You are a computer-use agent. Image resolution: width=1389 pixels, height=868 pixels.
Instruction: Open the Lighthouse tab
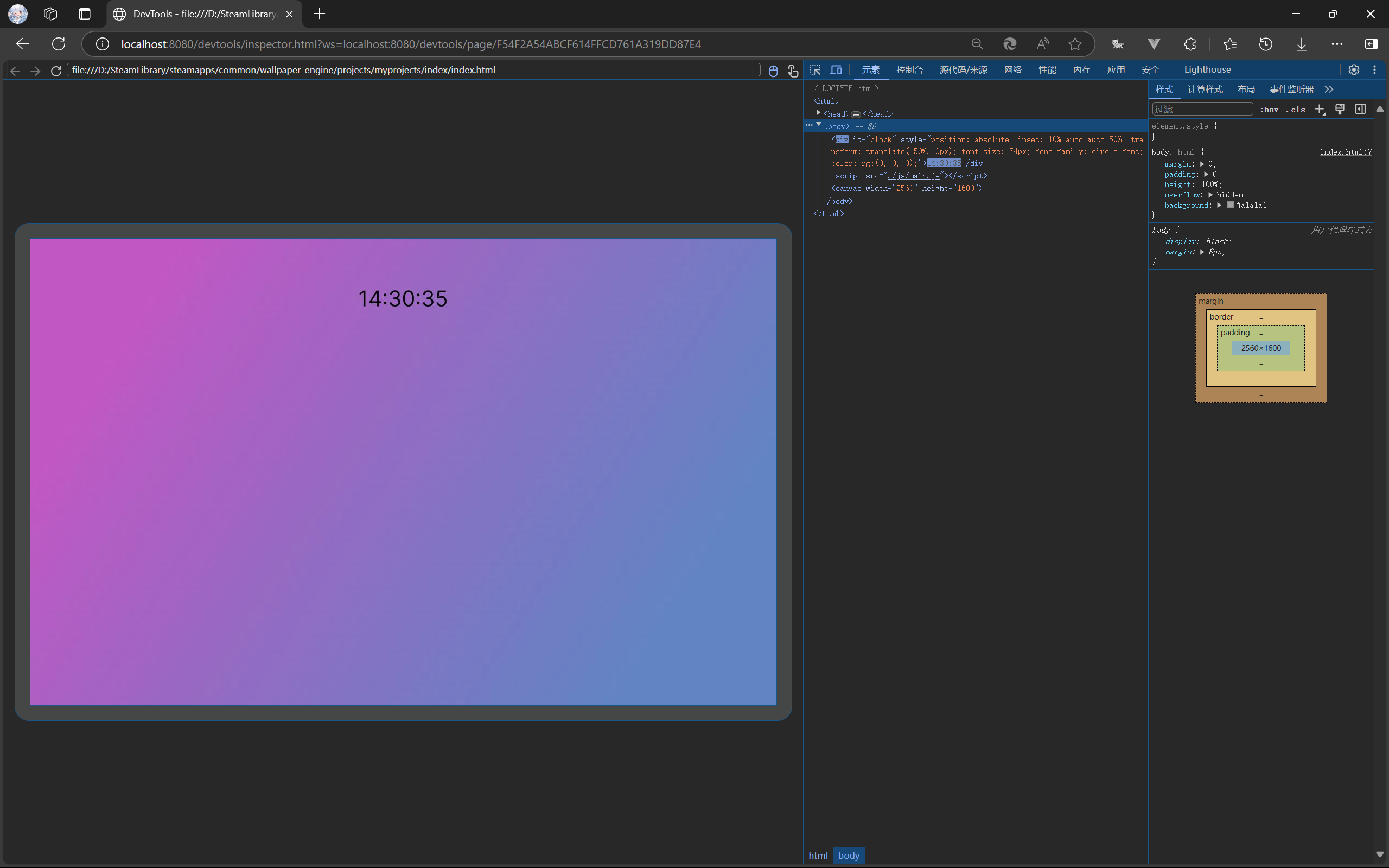1207,70
